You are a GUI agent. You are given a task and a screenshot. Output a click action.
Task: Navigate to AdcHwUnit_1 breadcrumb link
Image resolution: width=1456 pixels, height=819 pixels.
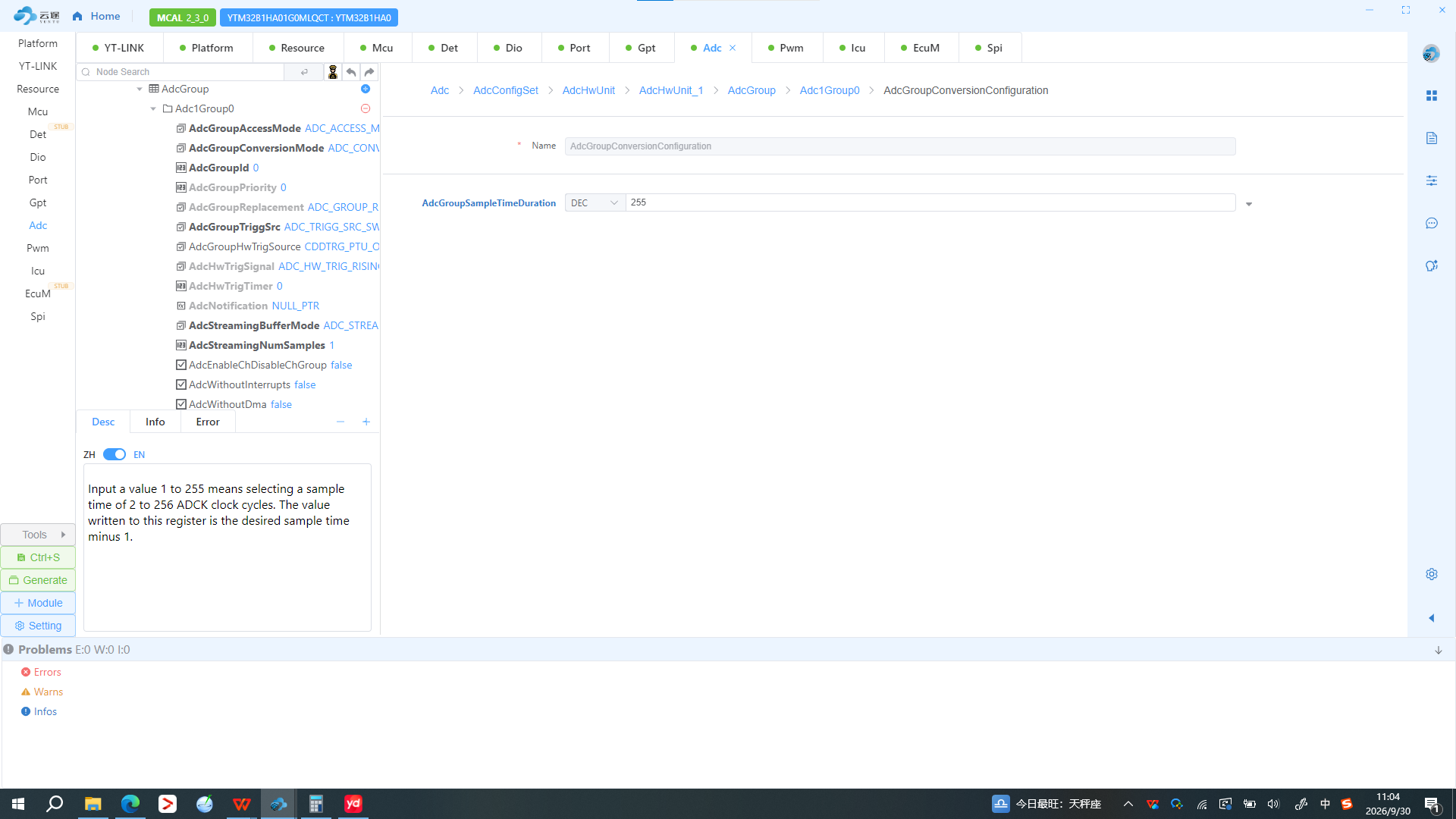tap(671, 90)
